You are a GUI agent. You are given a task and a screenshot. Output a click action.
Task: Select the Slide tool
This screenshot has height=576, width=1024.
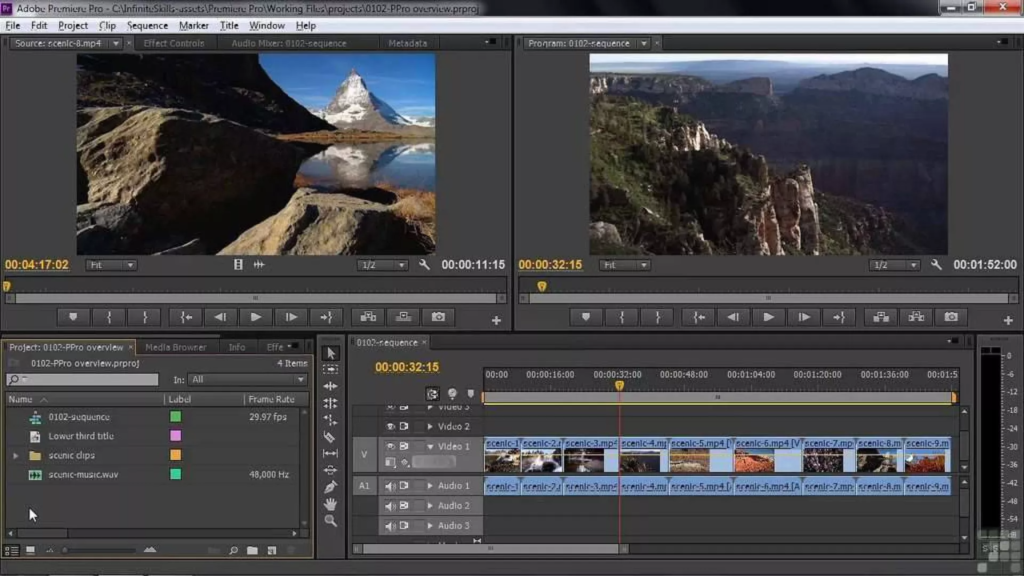click(330, 470)
